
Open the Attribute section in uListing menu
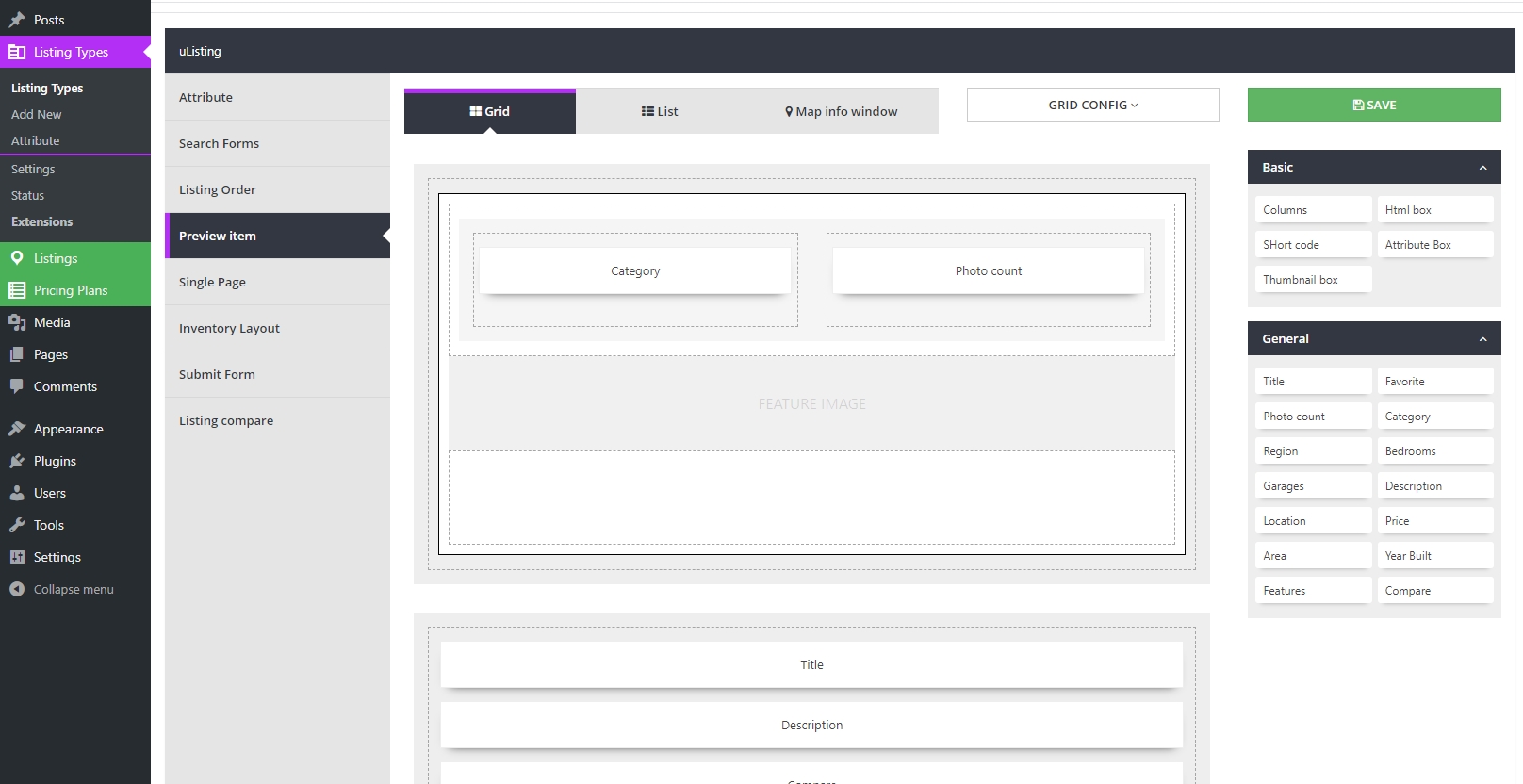(x=277, y=97)
